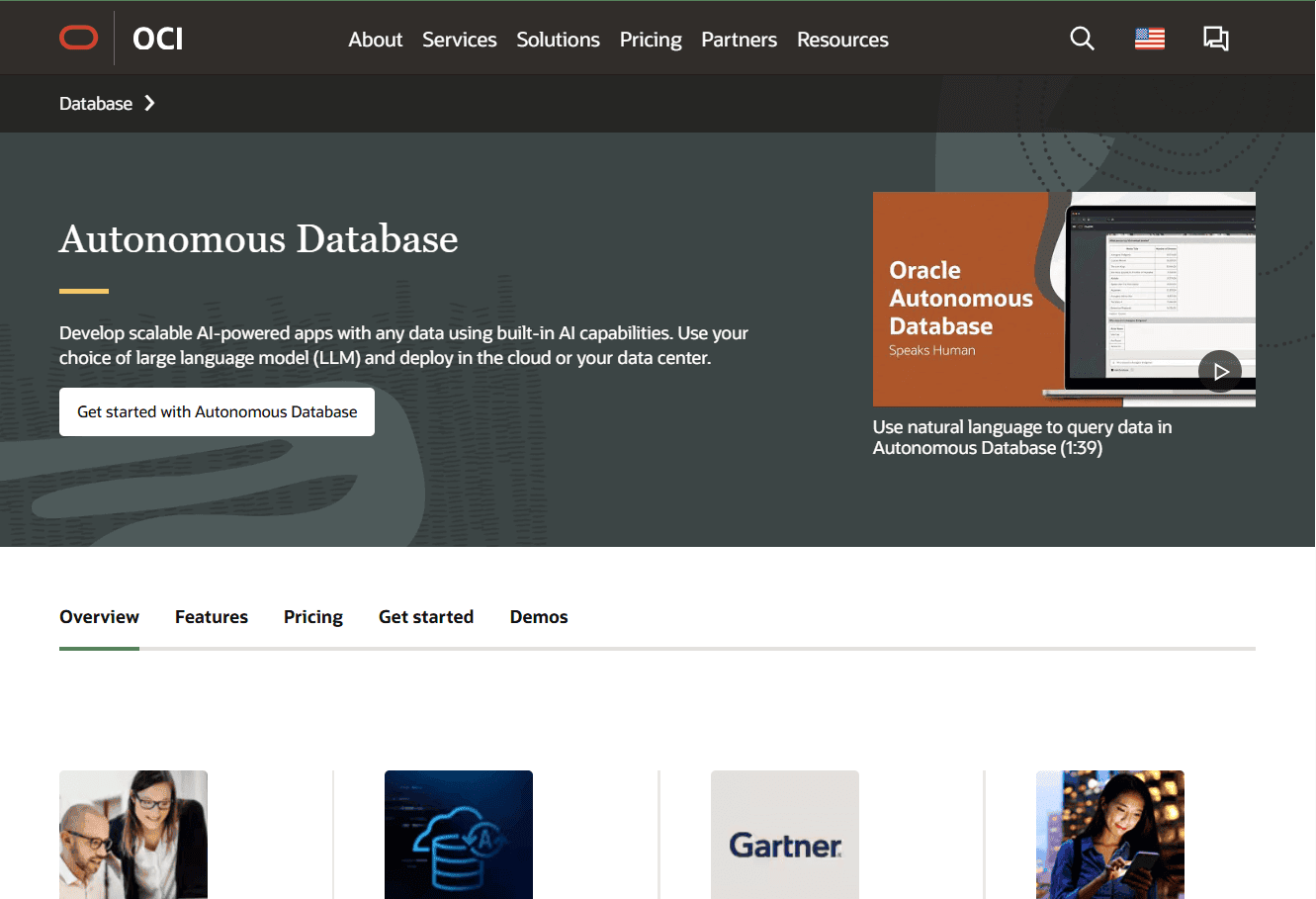Click Get started with Autonomous Database
This screenshot has width=1316, height=899.
click(x=217, y=411)
